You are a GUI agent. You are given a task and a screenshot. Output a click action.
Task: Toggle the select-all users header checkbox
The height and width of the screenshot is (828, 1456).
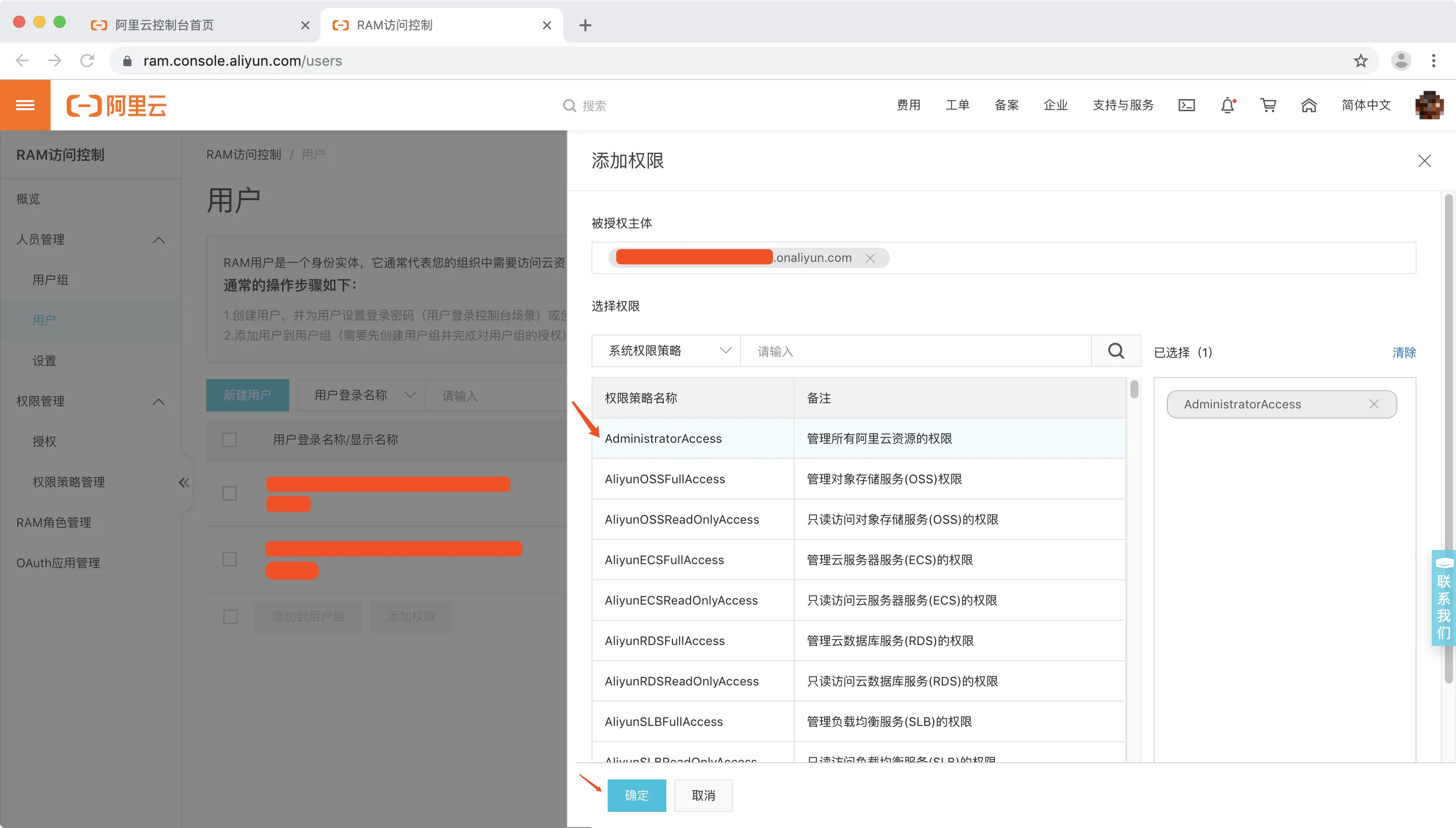pos(230,440)
